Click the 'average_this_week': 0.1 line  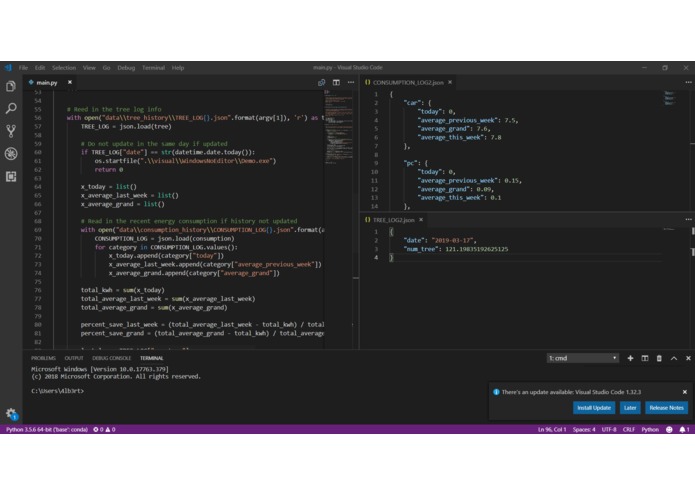[x=459, y=198]
